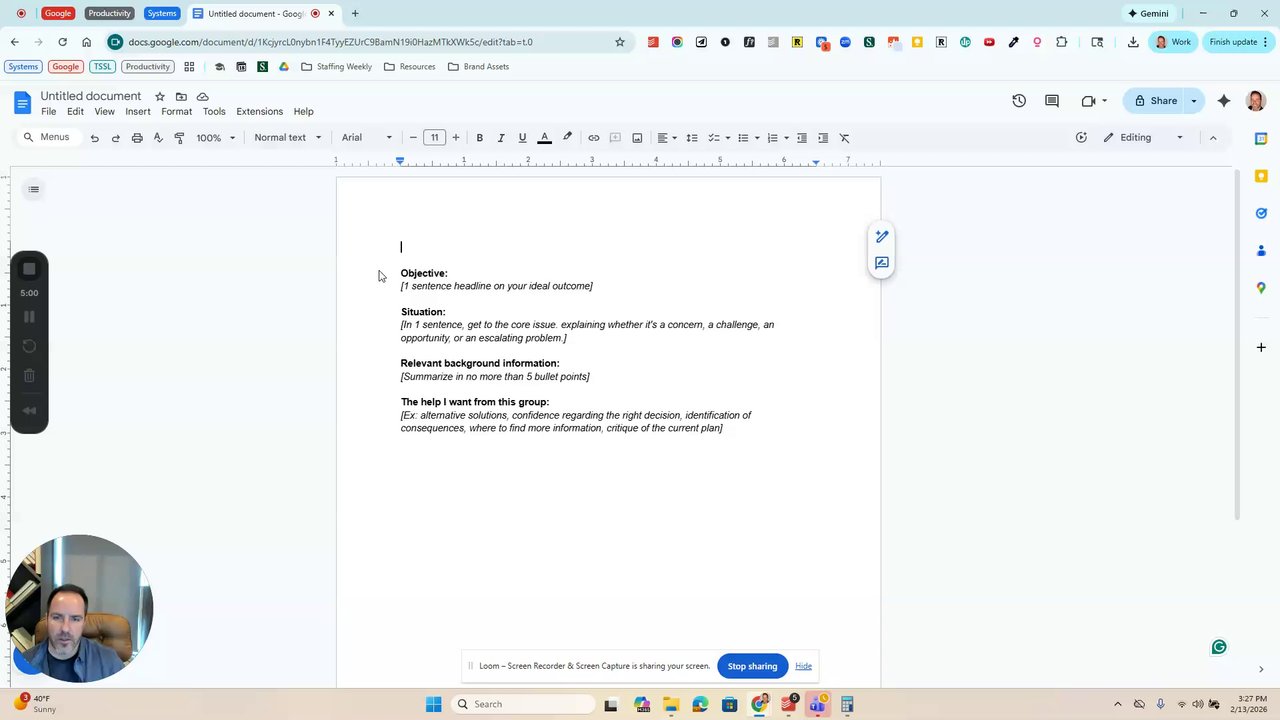Collapse the menus with the chevron

coord(1213,138)
